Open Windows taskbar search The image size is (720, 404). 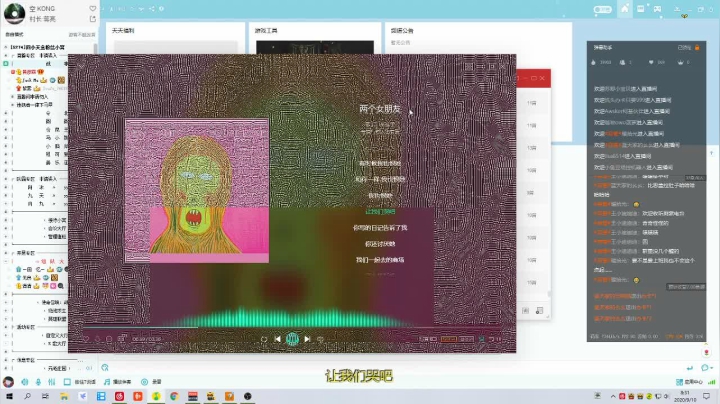[x=27, y=396]
